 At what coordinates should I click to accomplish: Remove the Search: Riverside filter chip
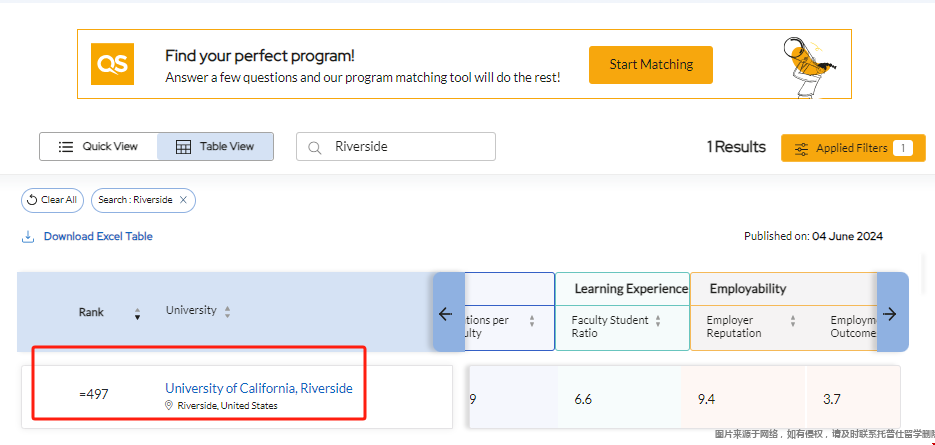tap(183, 200)
